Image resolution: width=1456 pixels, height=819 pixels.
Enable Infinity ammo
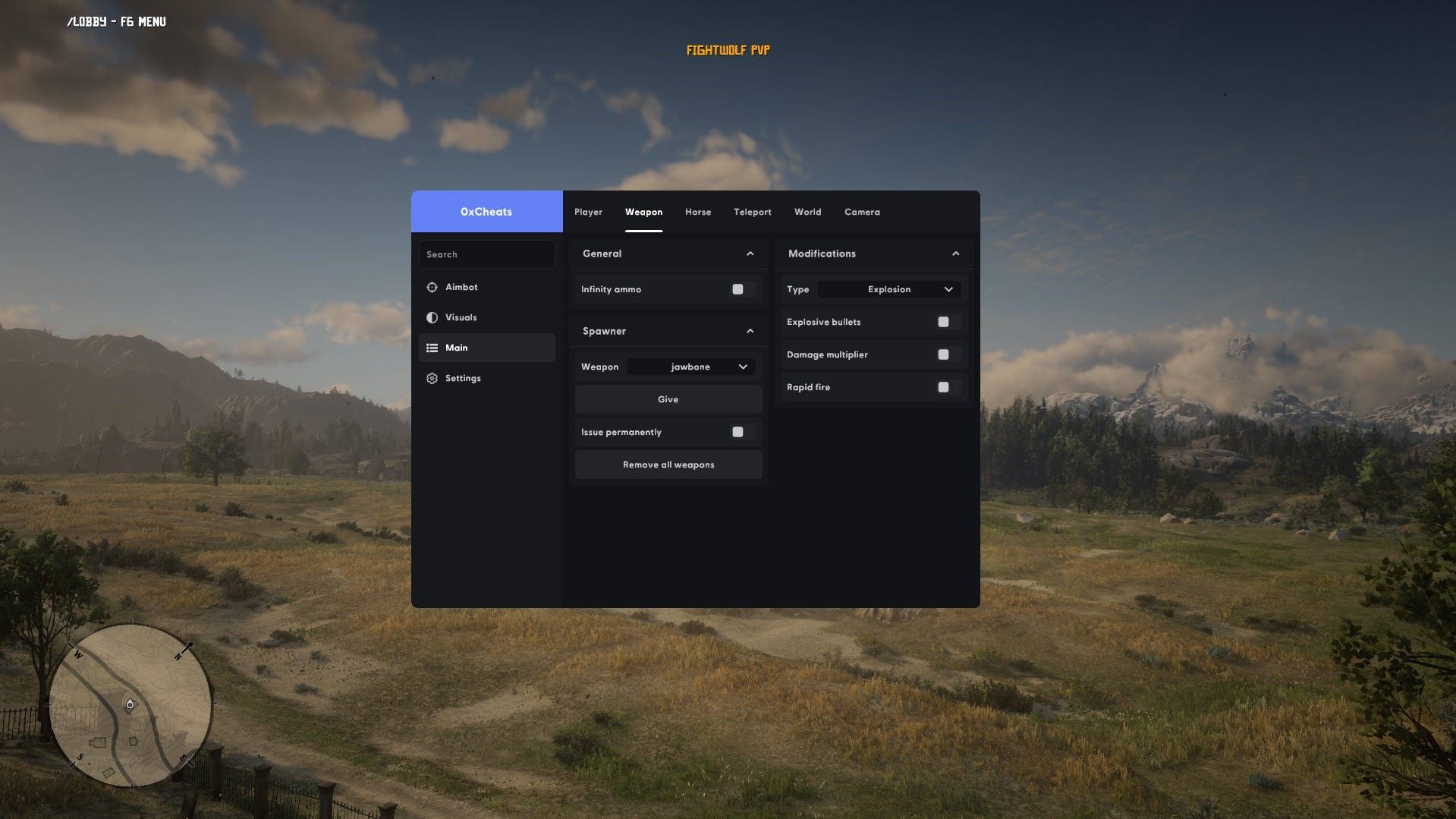[737, 289]
